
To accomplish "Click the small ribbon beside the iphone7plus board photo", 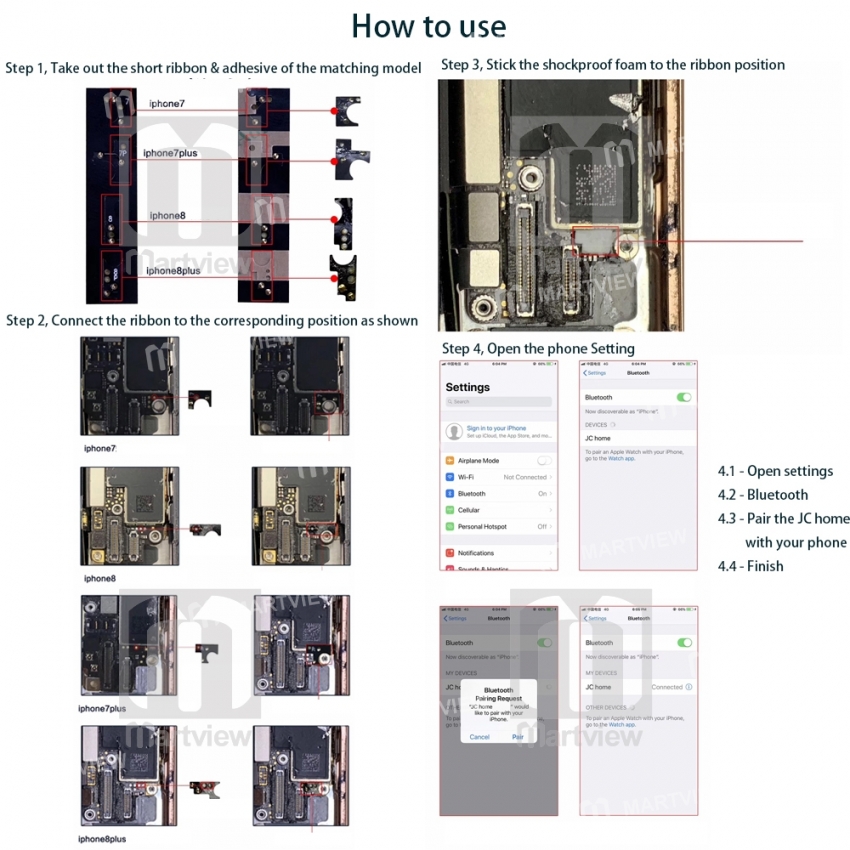I will click(x=207, y=653).
